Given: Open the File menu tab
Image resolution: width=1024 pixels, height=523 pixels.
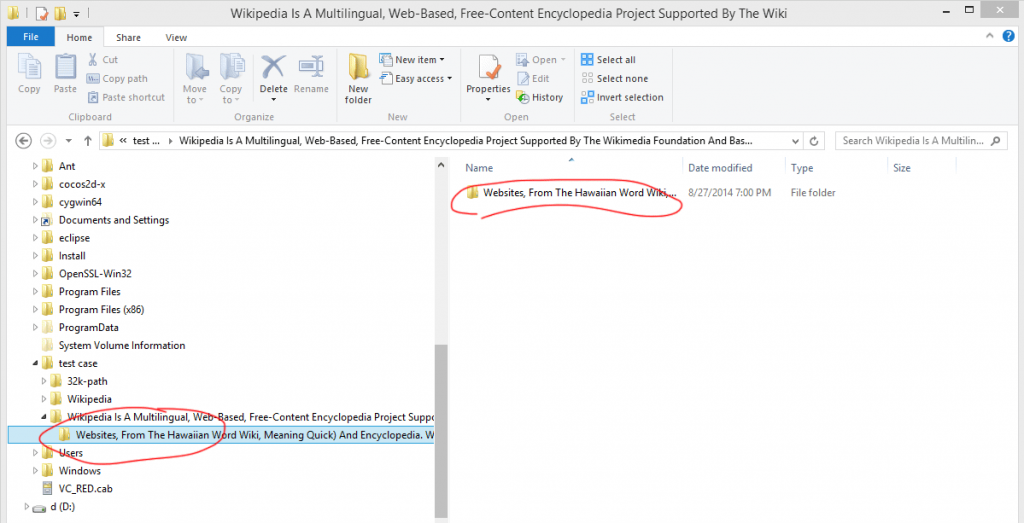Looking at the screenshot, I should pyautogui.click(x=31, y=37).
